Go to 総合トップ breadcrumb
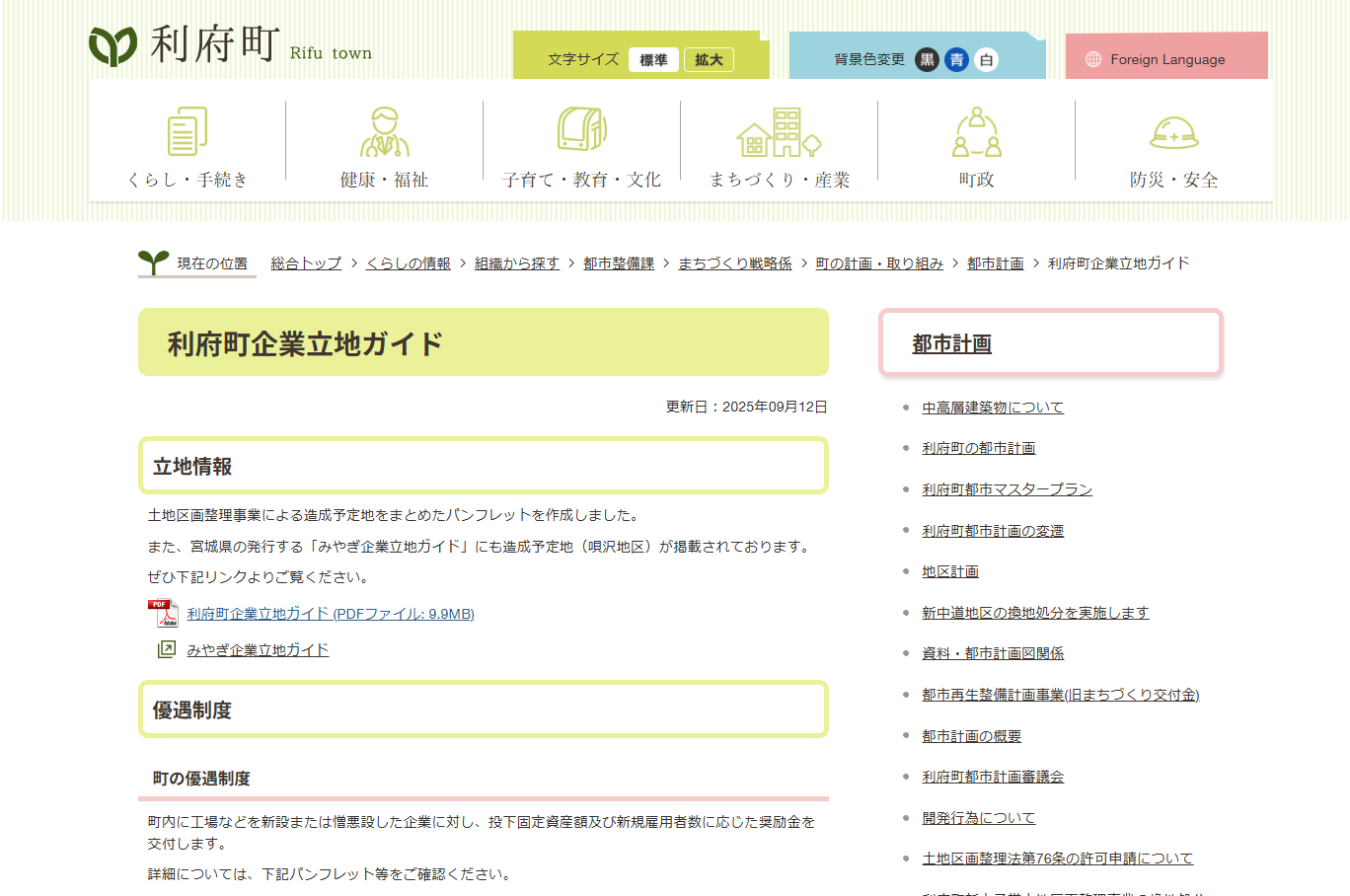 coord(306,263)
